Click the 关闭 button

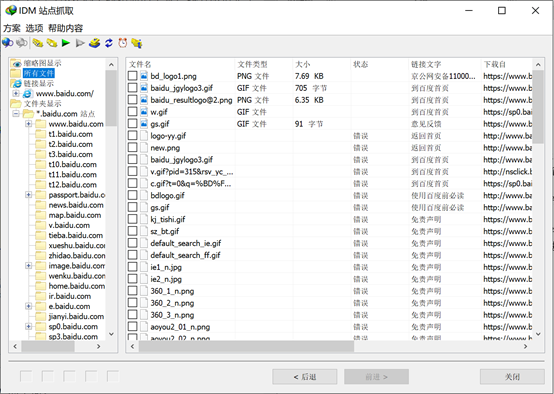[x=512, y=377]
